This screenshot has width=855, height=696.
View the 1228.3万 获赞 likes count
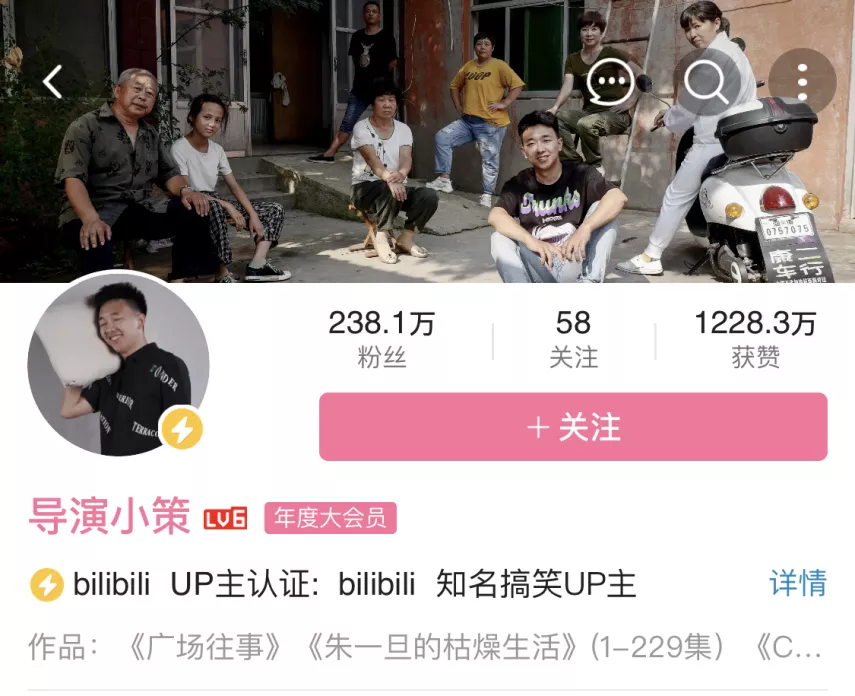click(x=755, y=339)
